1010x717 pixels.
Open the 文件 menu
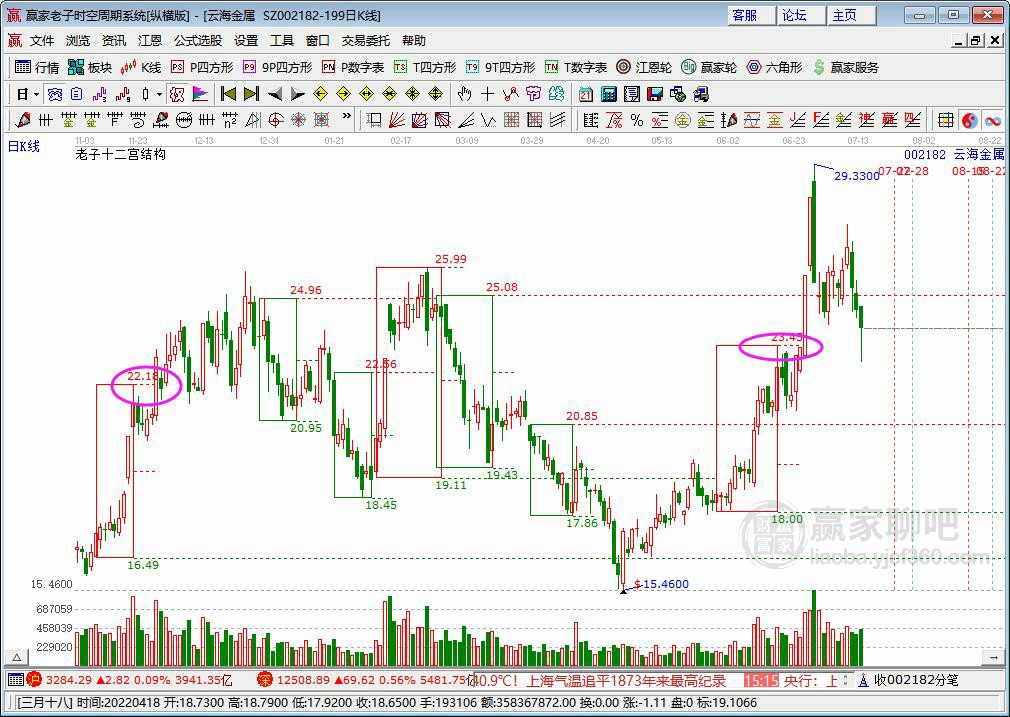point(42,41)
